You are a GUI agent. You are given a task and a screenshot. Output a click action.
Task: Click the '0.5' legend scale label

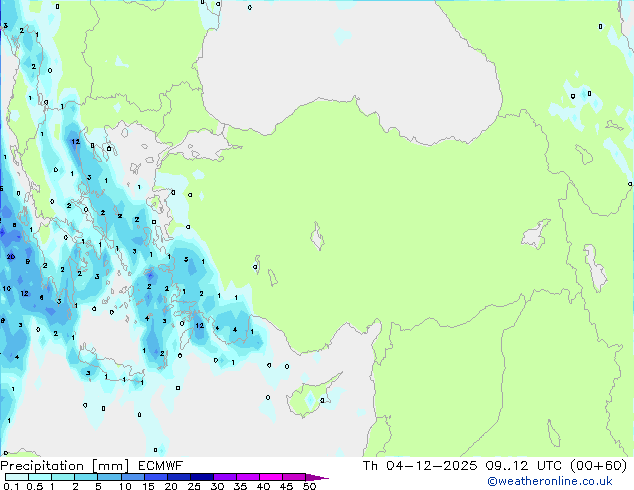pos(35,486)
